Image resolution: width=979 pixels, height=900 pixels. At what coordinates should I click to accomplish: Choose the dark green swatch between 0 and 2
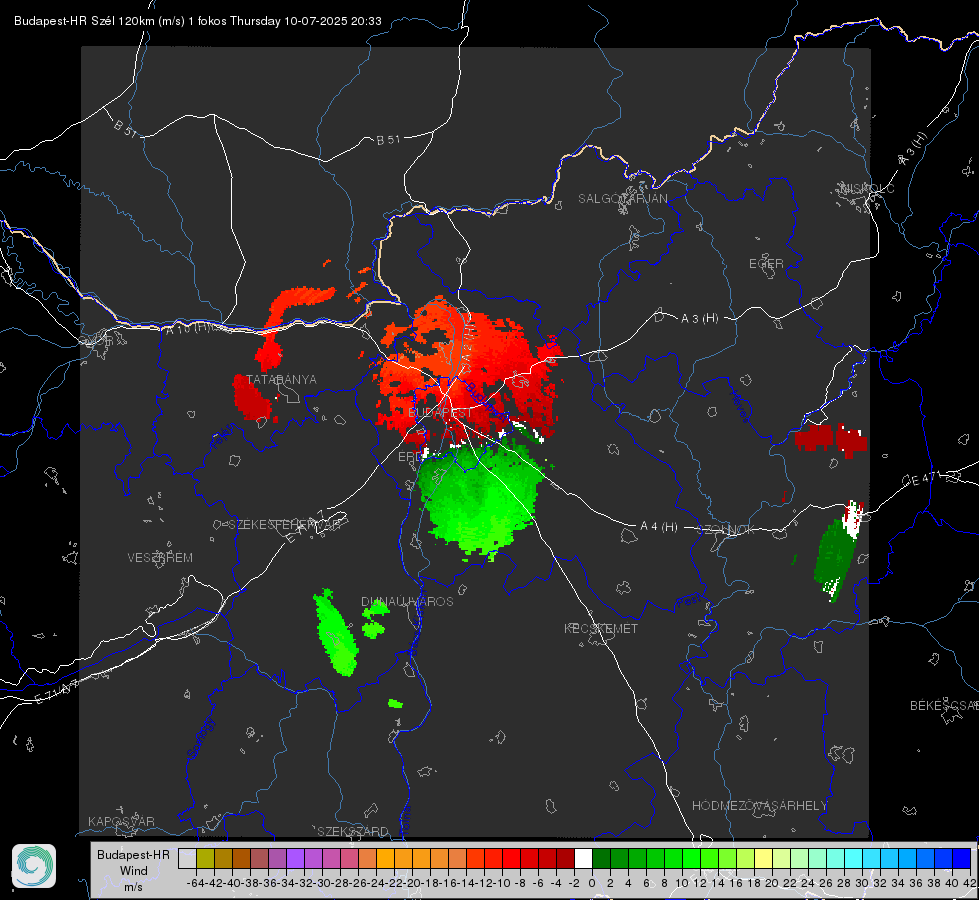pyautogui.click(x=602, y=858)
